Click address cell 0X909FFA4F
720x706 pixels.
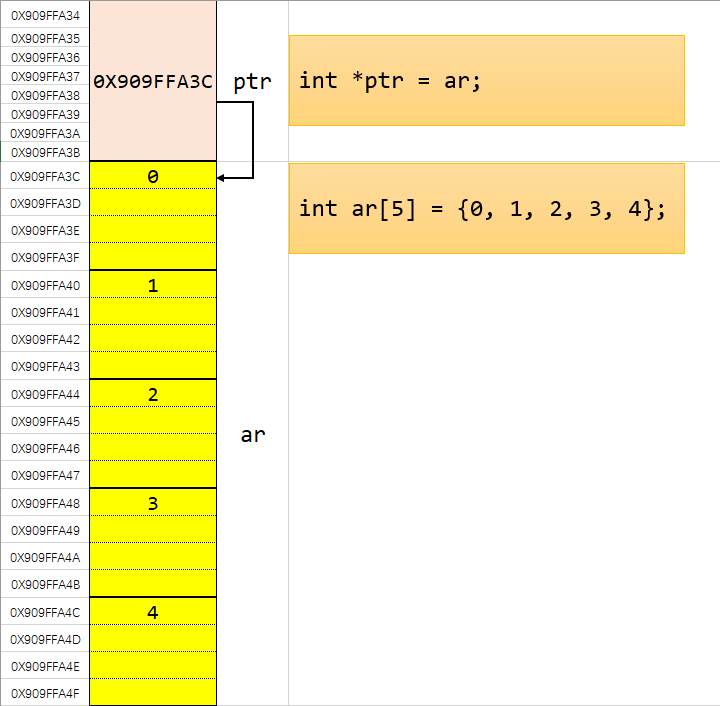pyautogui.click(x=45, y=693)
